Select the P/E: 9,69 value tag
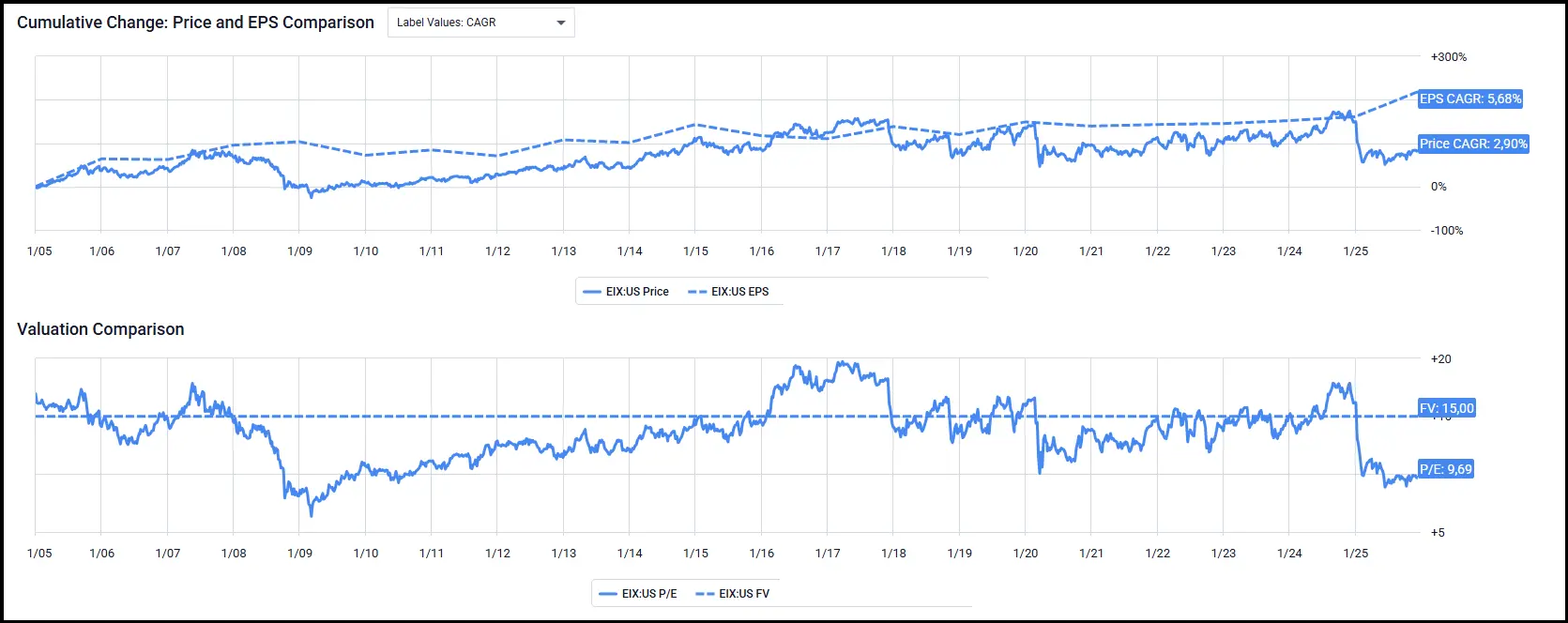 (x=1445, y=469)
